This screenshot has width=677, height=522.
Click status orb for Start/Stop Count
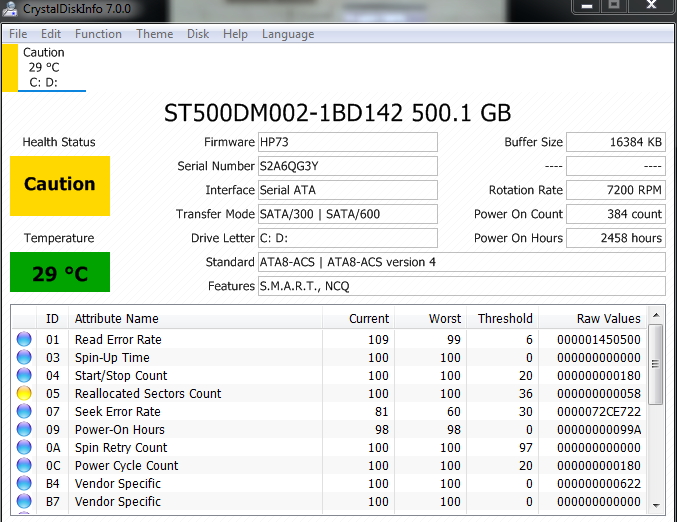coord(24,375)
